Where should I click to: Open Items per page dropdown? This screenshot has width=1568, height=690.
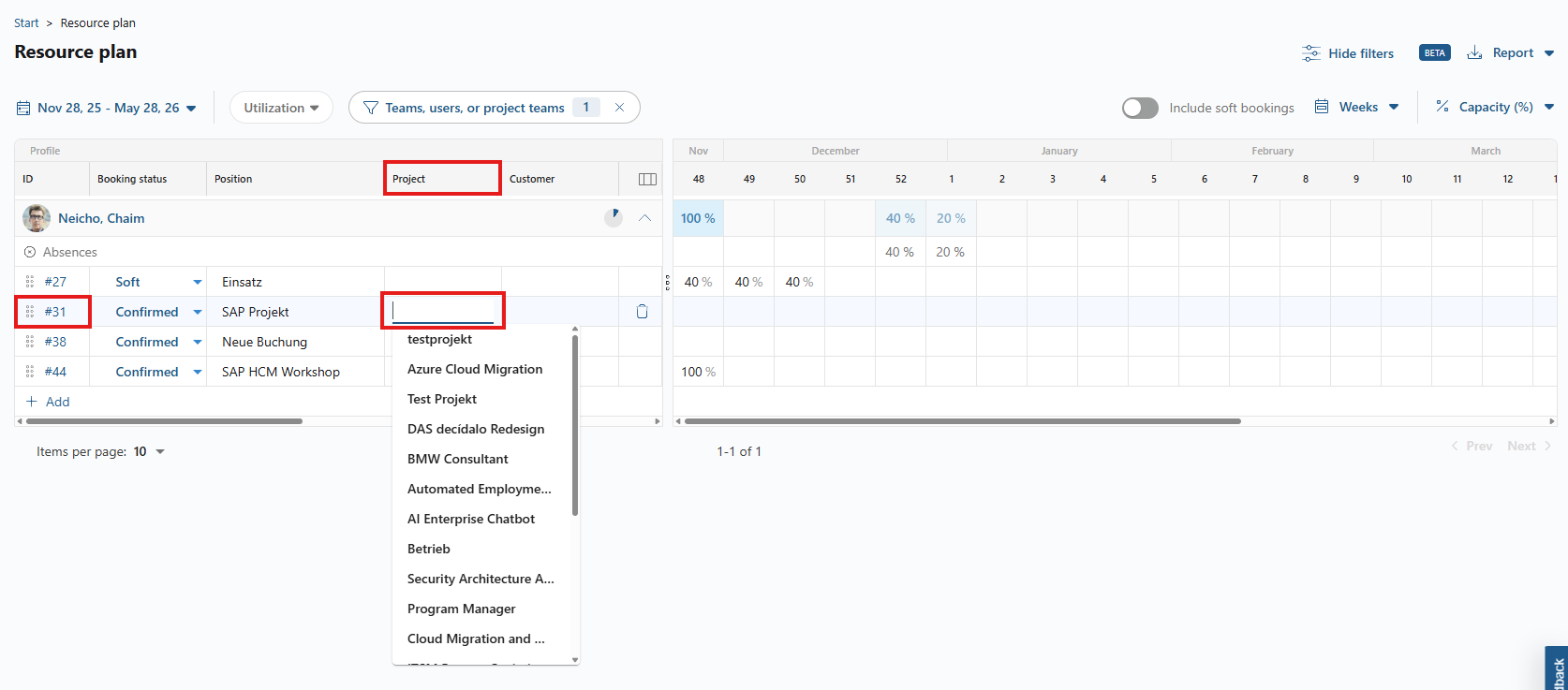(x=160, y=451)
